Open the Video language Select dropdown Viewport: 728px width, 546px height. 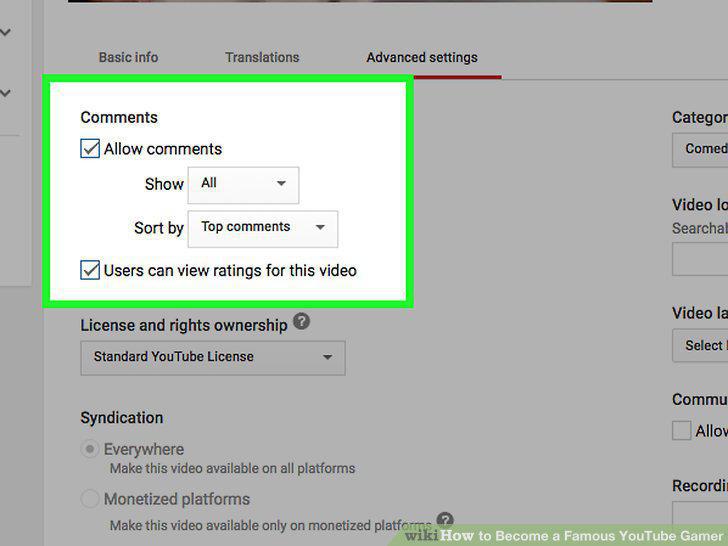pyautogui.click(x=700, y=345)
